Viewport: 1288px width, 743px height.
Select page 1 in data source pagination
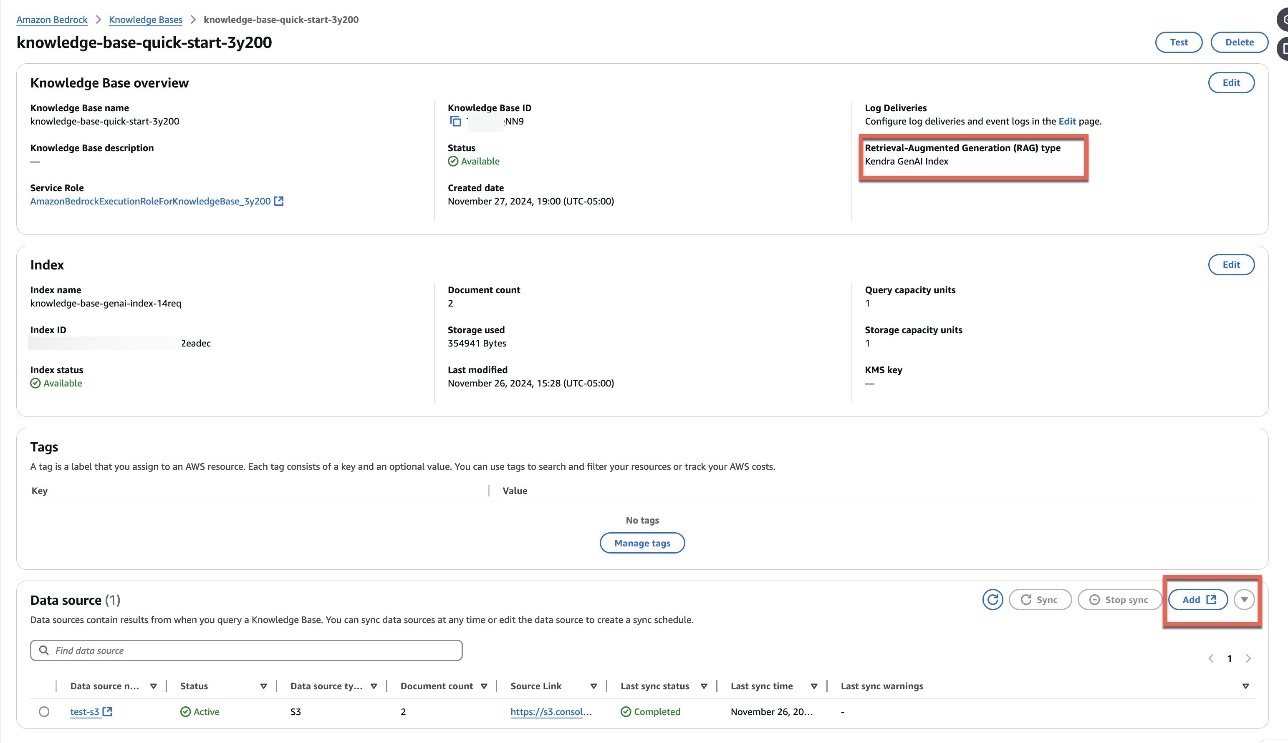point(1230,659)
